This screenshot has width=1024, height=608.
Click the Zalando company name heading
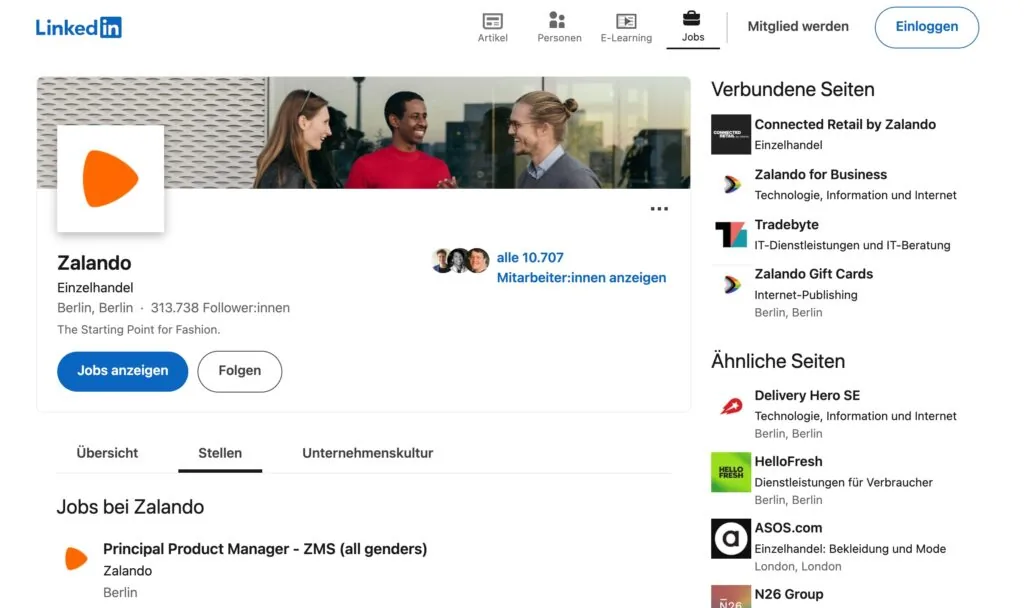pyautogui.click(x=94, y=263)
